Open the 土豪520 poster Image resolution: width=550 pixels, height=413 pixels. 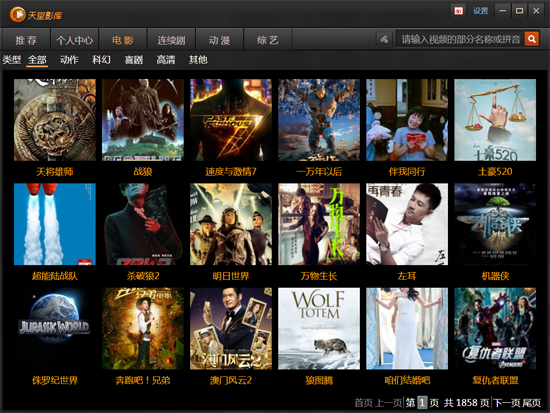point(495,120)
